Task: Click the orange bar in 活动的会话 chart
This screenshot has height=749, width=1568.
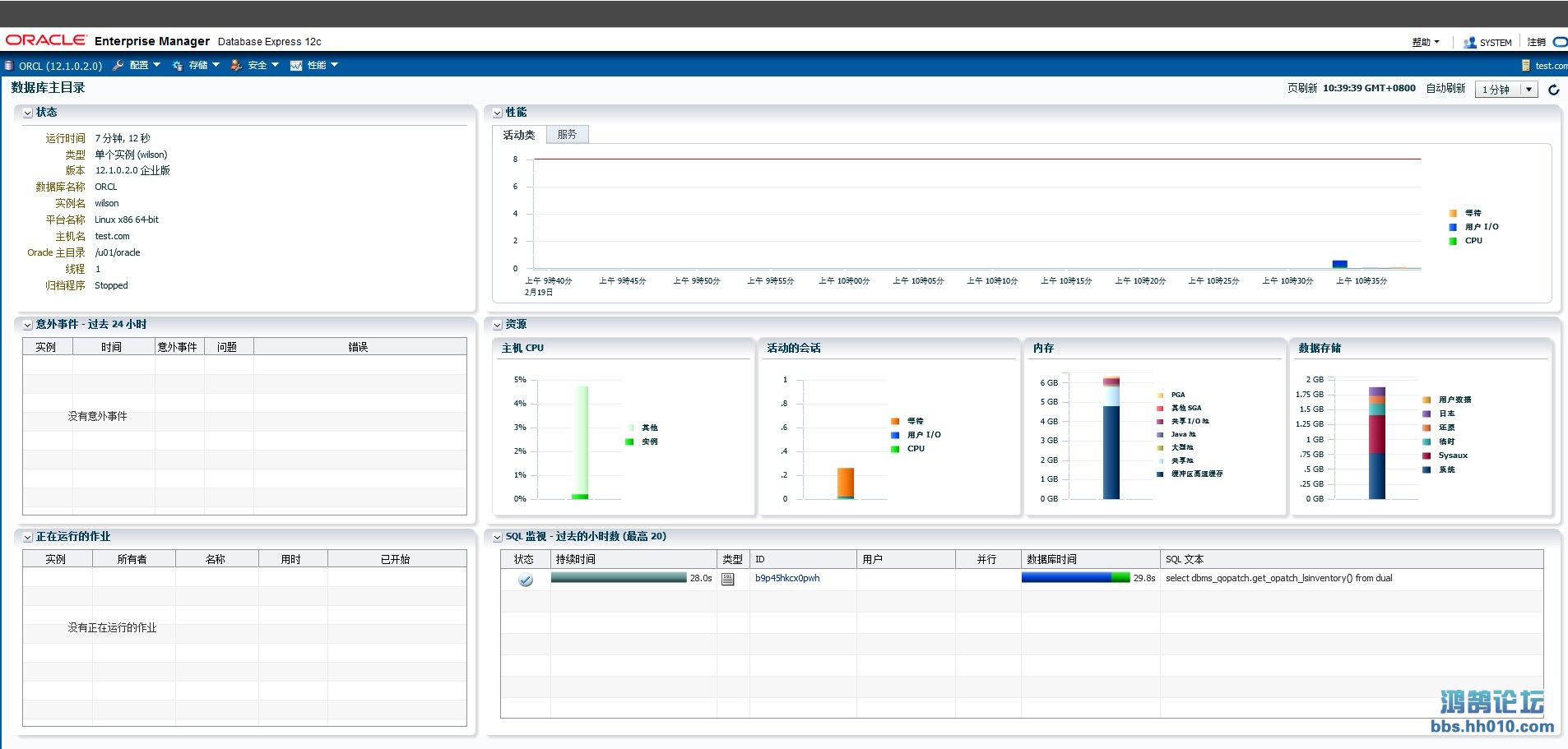Action: (846, 483)
